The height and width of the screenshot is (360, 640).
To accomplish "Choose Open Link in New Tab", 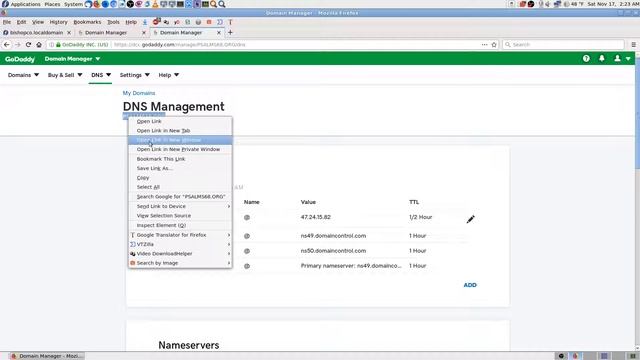I will tap(180, 131).
